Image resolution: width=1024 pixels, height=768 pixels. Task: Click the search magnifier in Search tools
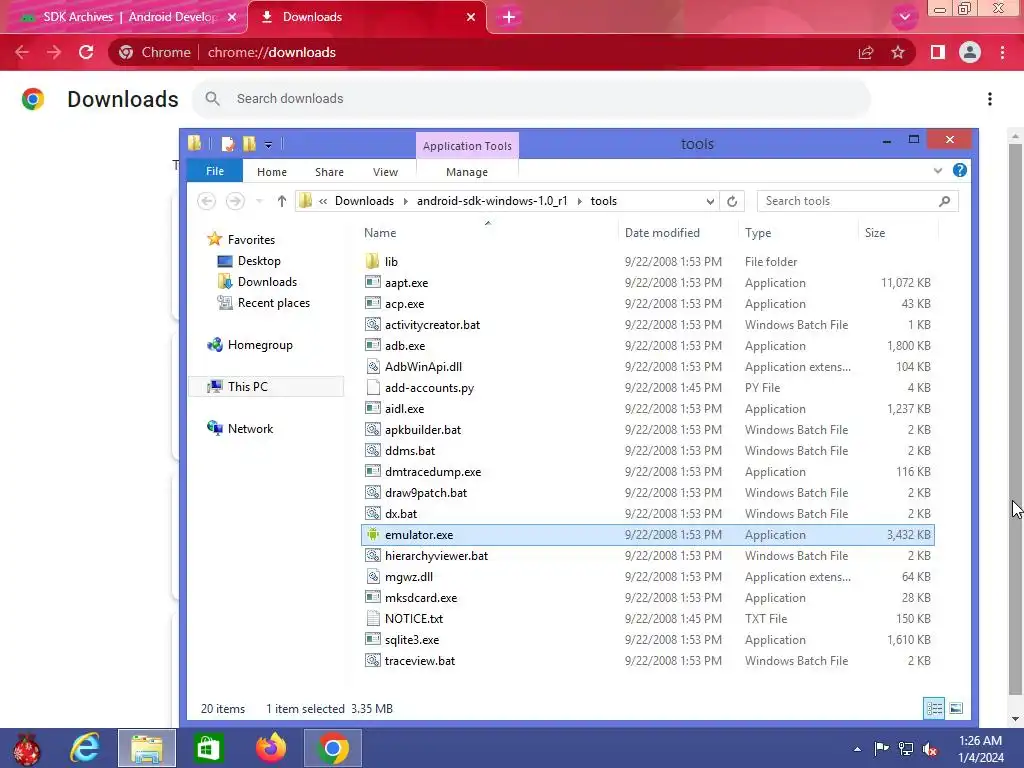(x=944, y=201)
